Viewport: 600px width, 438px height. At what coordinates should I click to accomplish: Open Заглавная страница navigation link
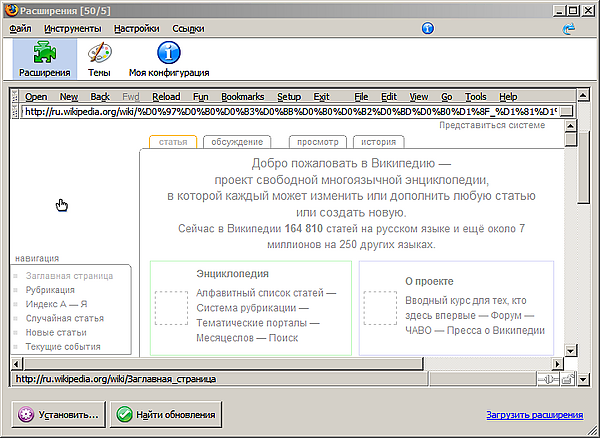click(69, 276)
